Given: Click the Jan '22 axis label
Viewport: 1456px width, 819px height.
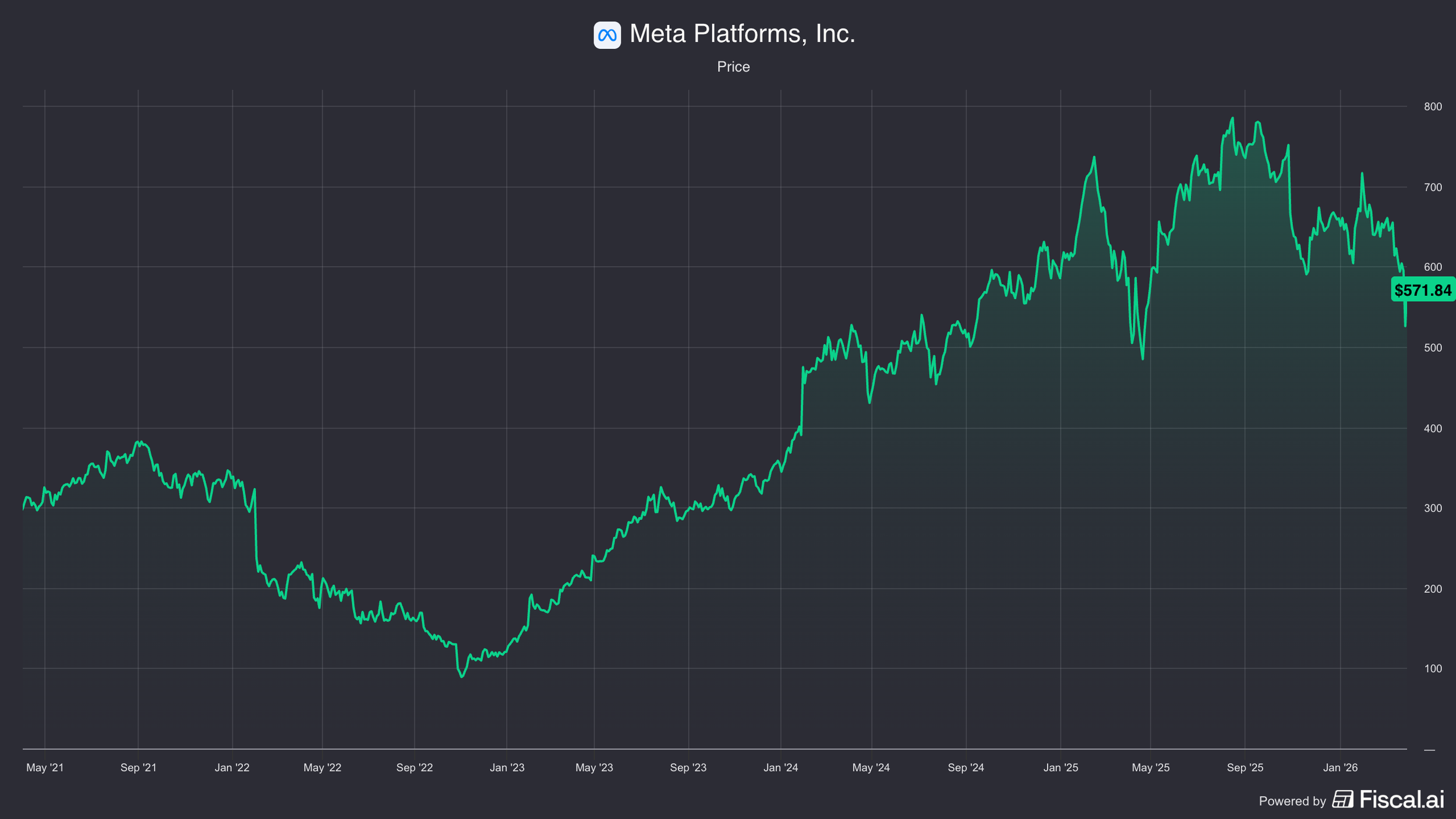Looking at the screenshot, I should pos(232,768).
